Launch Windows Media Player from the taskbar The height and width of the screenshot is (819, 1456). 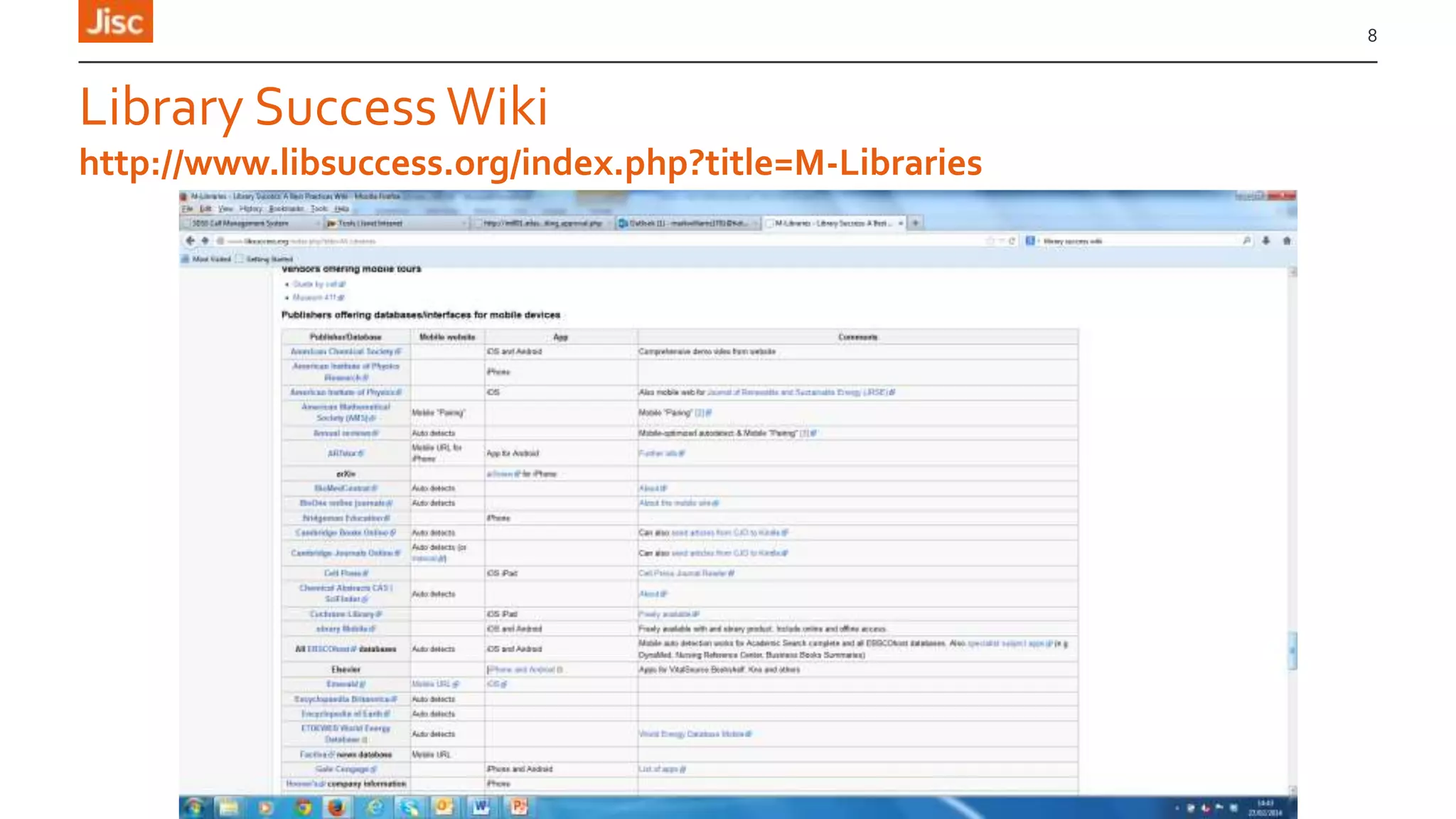tap(266, 807)
